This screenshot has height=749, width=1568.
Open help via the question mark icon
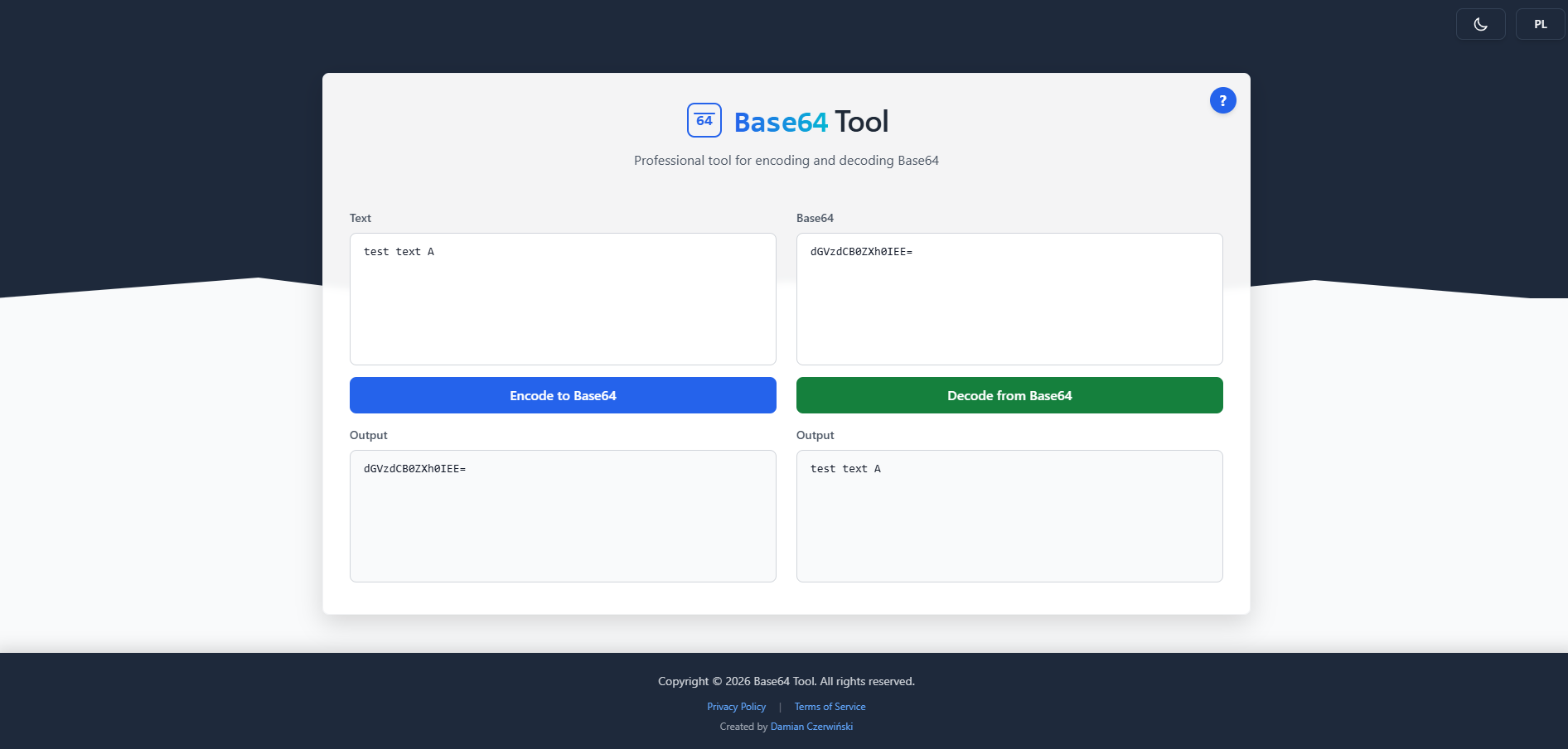(x=1222, y=100)
